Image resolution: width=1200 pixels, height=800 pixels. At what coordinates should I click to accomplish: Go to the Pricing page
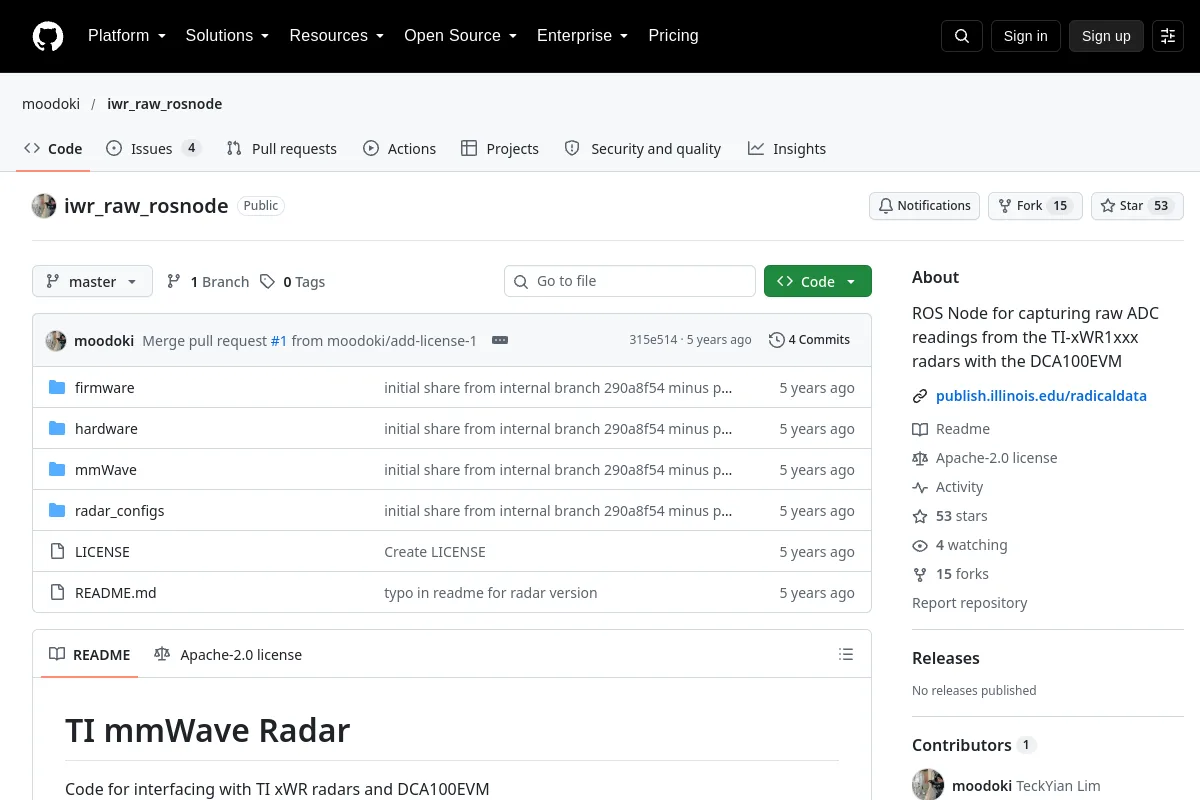[x=673, y=36]
